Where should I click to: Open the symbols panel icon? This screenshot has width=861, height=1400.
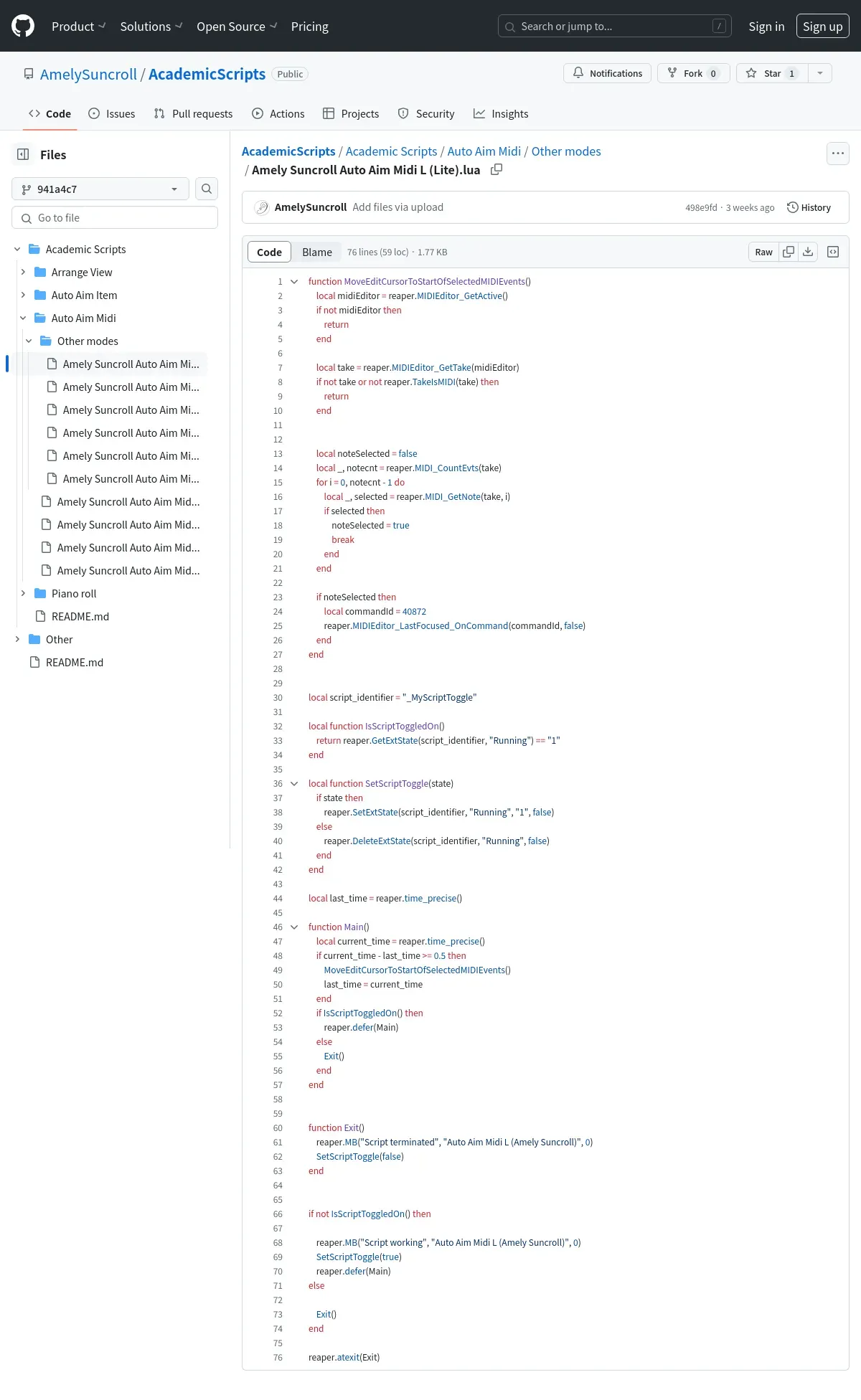tap(833, 252)
